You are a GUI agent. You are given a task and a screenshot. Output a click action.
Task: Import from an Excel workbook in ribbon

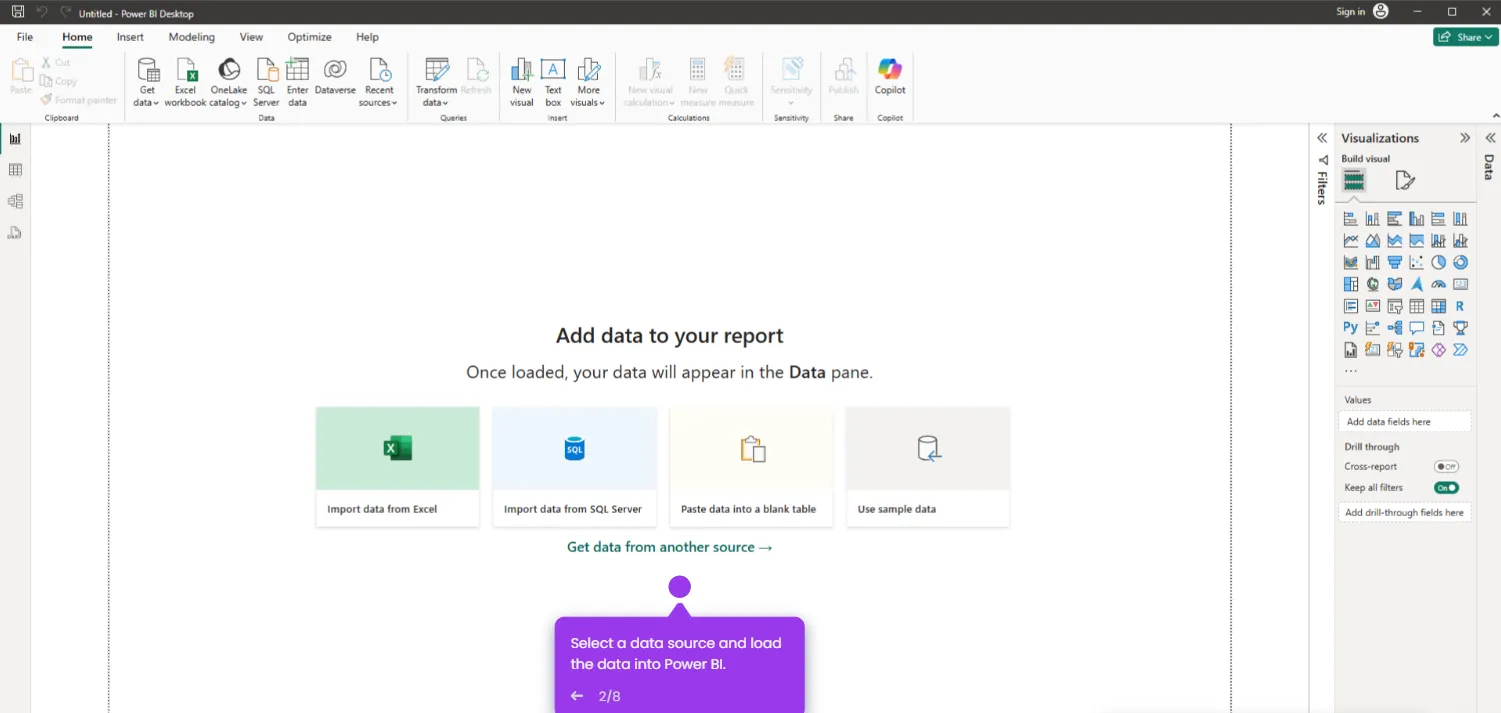click(185, 82)
